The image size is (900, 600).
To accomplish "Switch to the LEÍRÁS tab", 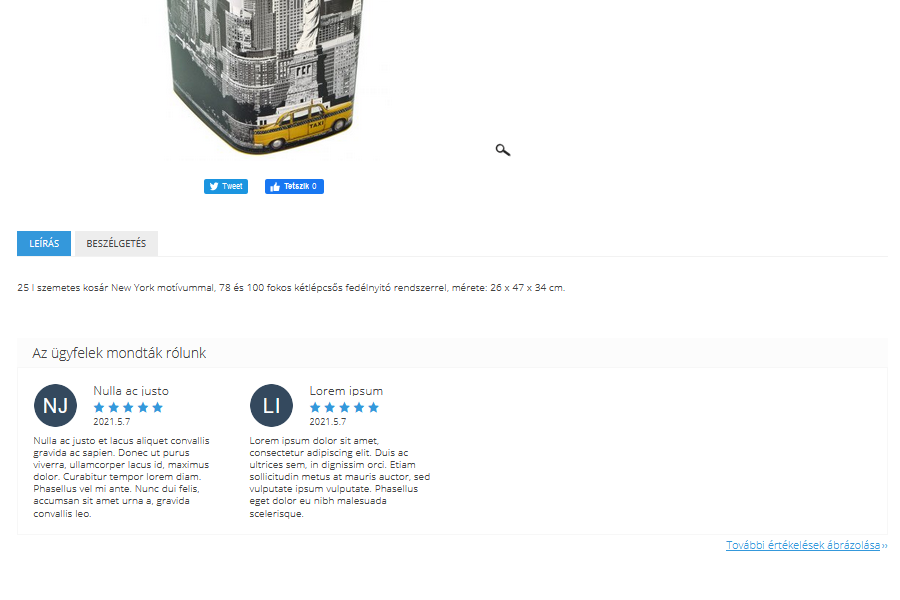I will [44, 243].
